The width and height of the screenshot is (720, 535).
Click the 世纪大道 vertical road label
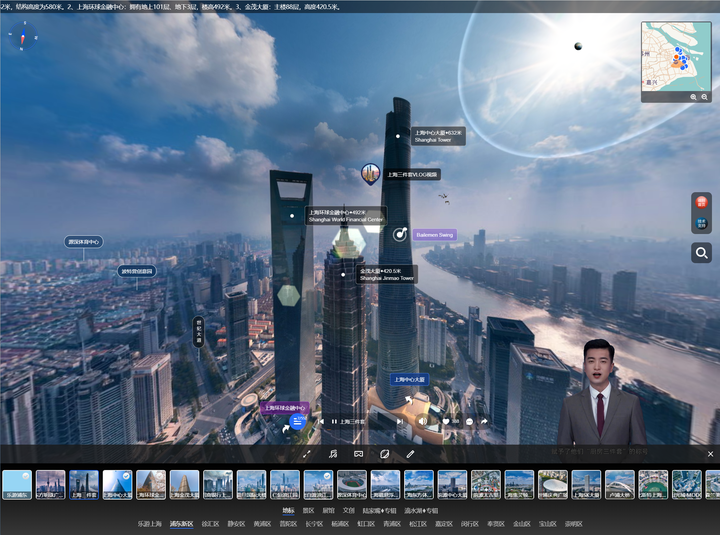pos(198,332)
